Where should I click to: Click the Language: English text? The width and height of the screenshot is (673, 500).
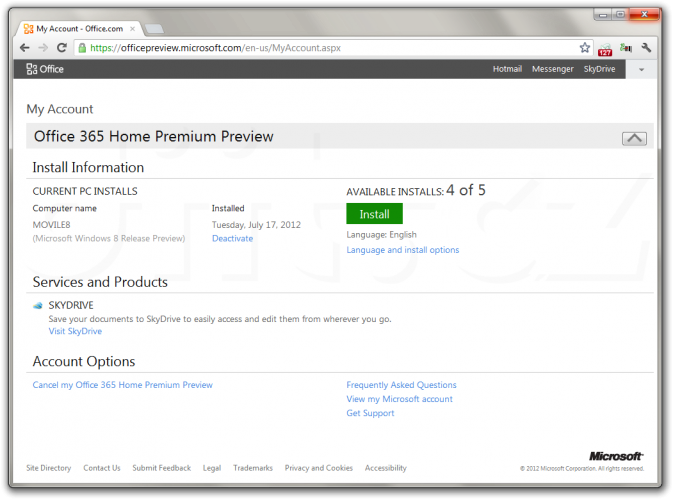pyautogui.click(x=382, y=235)
